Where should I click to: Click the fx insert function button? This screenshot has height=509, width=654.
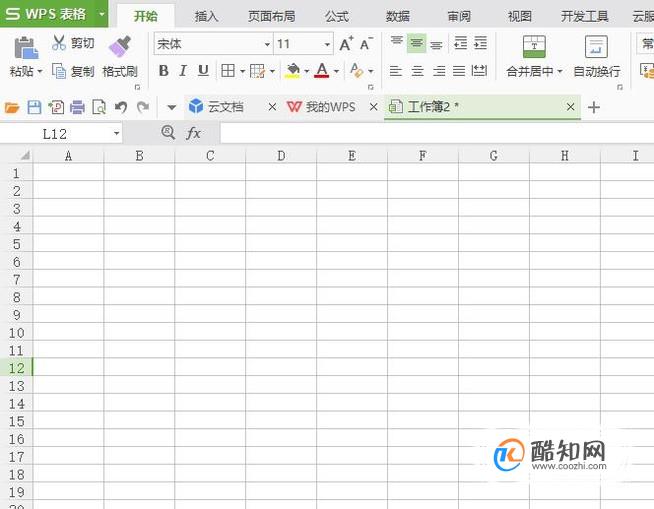coord(193,133)
